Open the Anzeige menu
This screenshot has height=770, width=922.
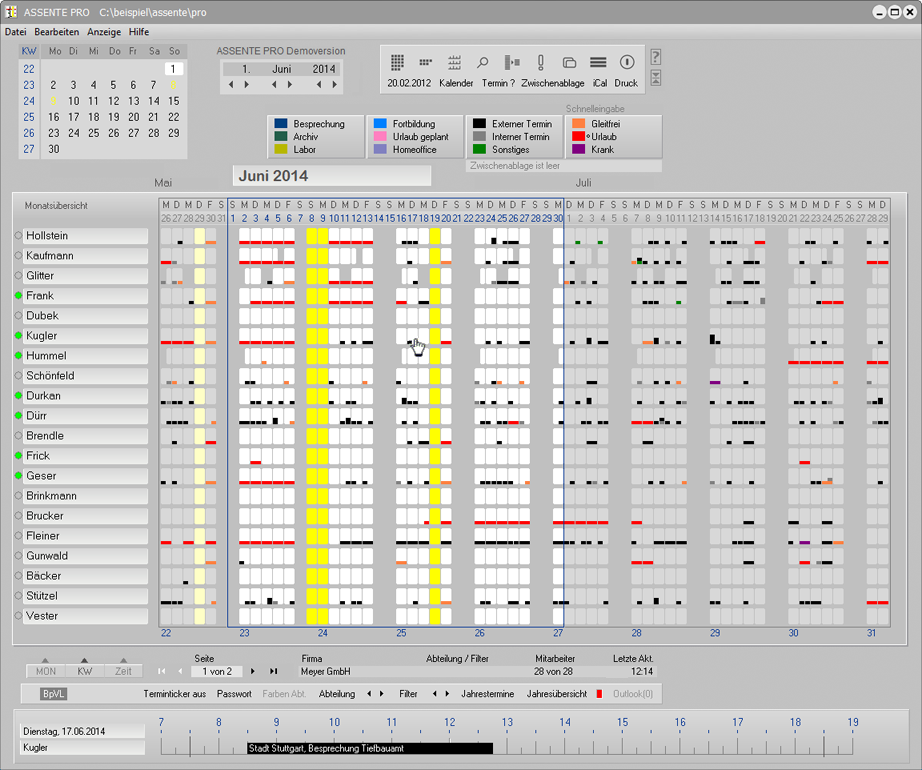click(104, 32)
